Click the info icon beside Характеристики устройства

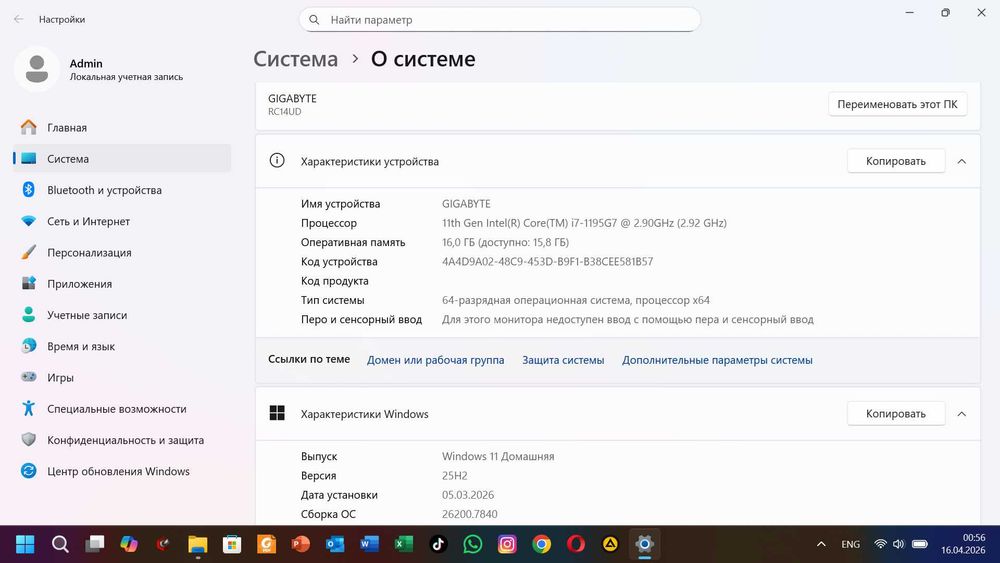(x=277, y=161)
